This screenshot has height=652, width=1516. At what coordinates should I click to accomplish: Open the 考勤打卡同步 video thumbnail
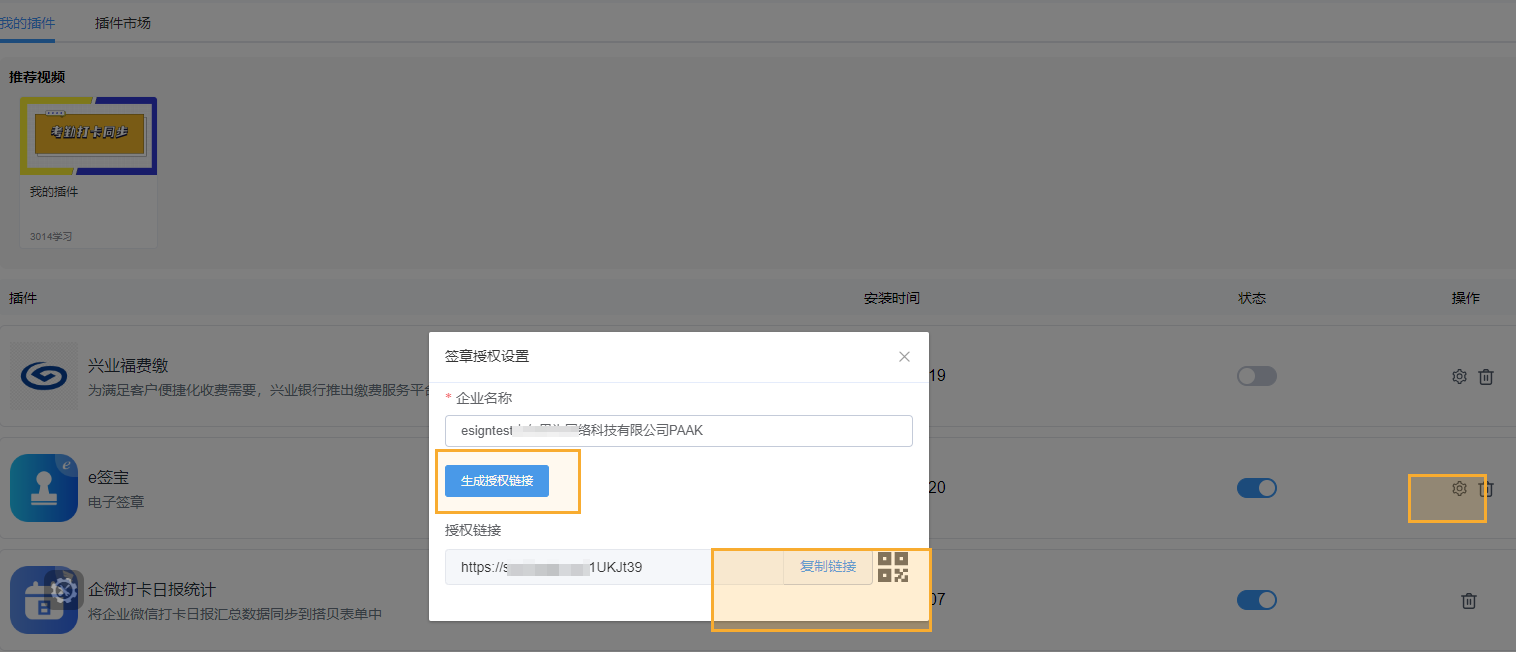[x=88, y=135]
